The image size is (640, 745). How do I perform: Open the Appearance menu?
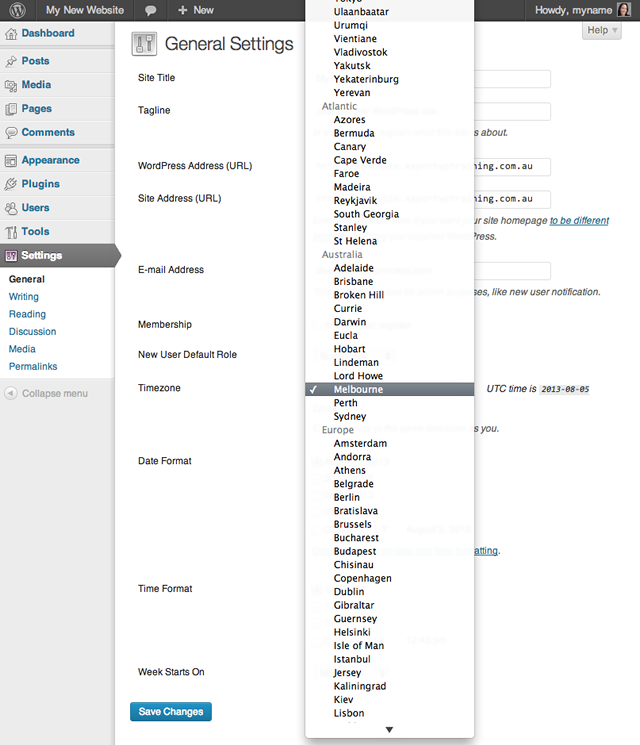coord(50,160)
